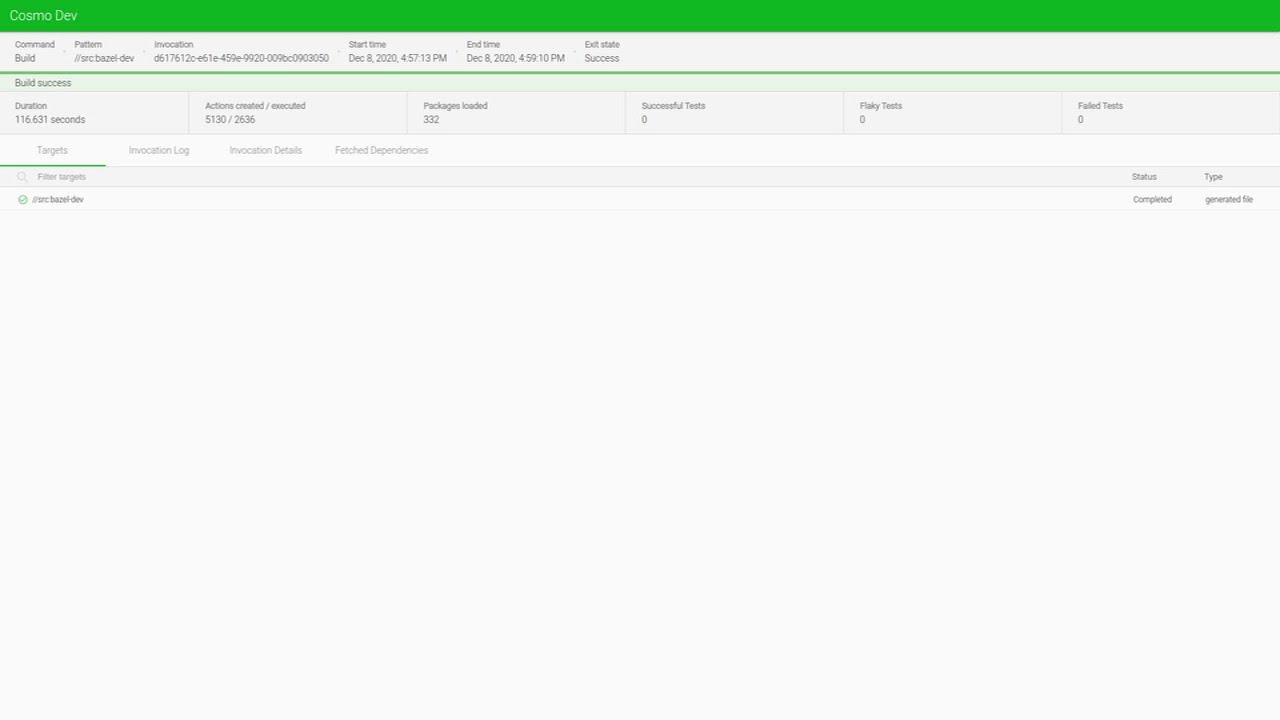Click the Flaky Tests count
1280x720 pixels.
(x=862, y=120)
